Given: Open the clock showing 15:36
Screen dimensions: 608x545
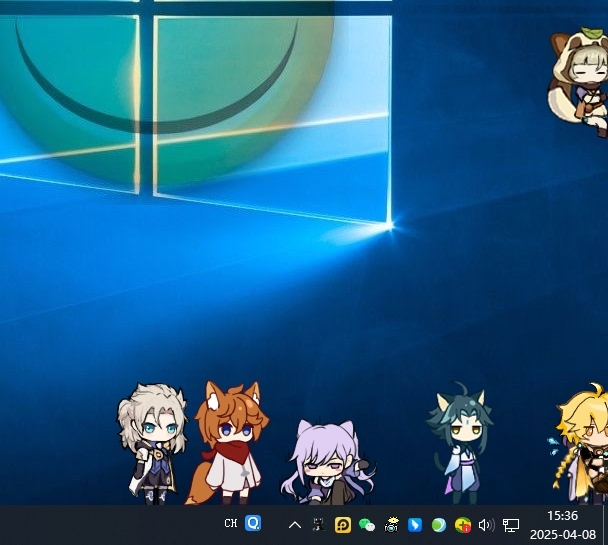Looking at the screenshot, I should pos(562,516).
